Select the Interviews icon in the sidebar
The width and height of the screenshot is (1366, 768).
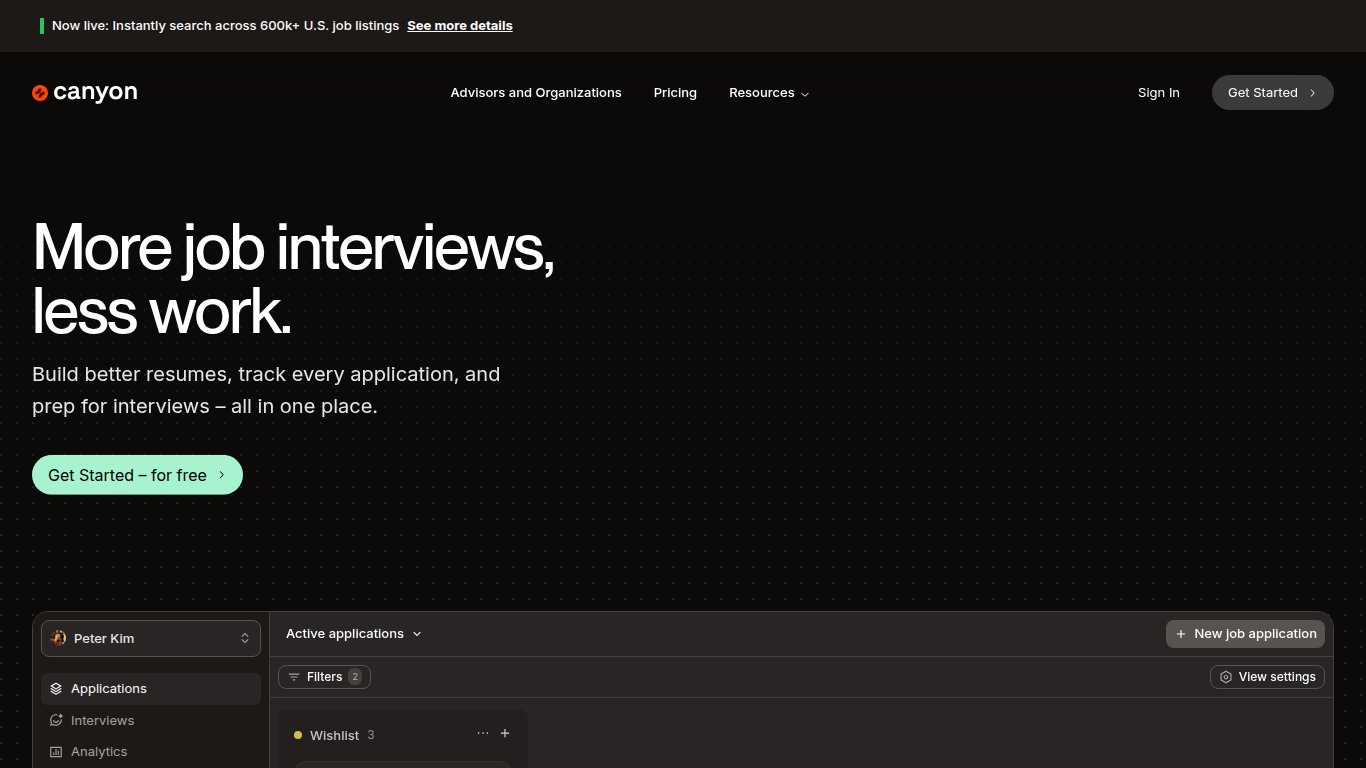(x=56, y=720)
